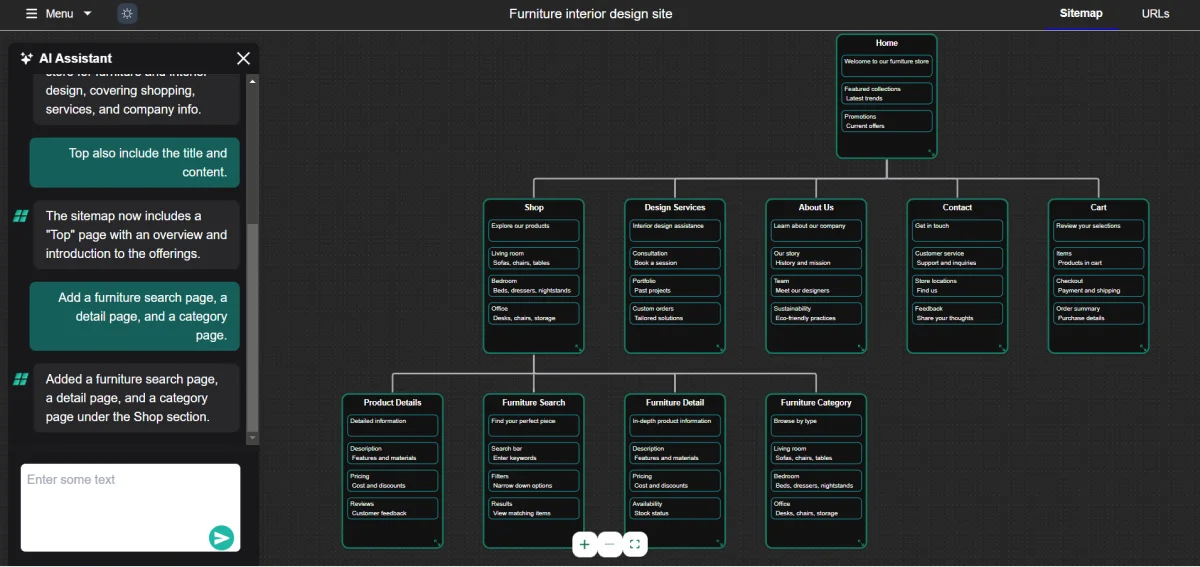Click the Furniture interior design site title
The height and width of the screenshot is (567, 1200).
[x=590, y=14]
